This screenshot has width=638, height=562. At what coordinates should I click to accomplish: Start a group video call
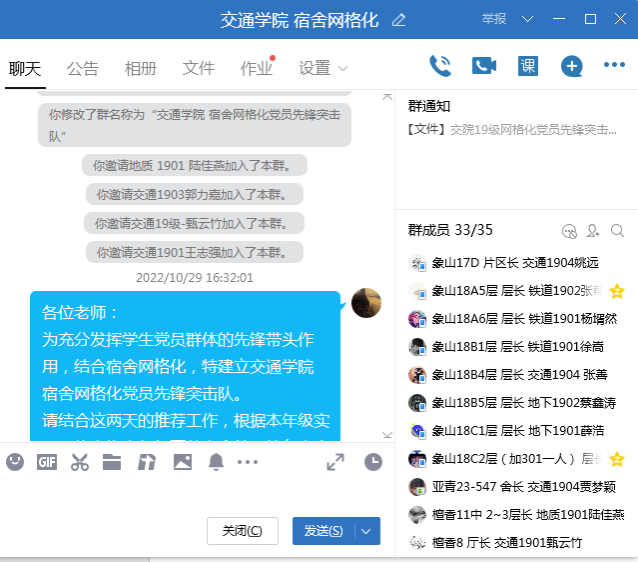point(484,66)
